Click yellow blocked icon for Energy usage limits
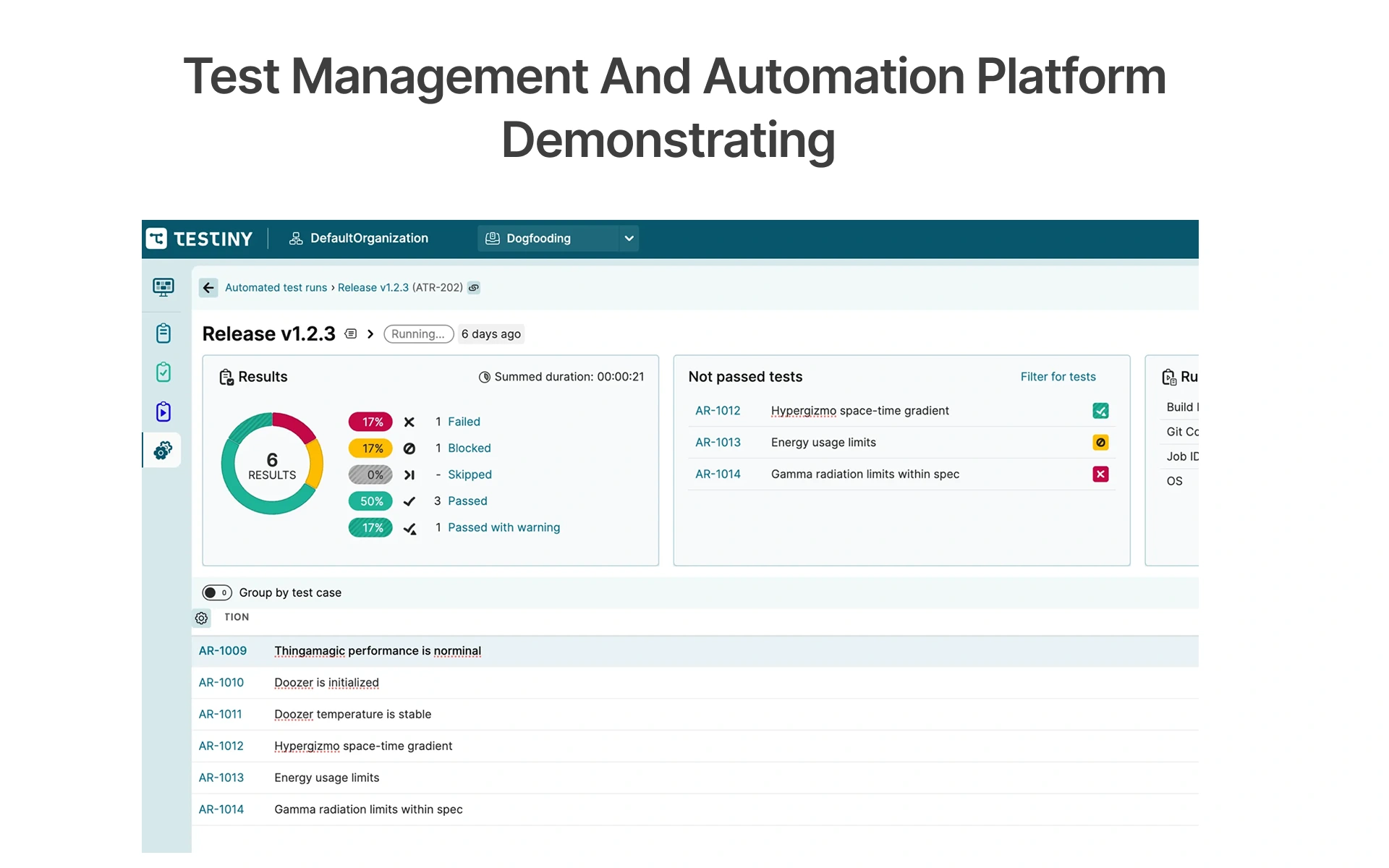1389x868 pixels. coord(1100,443)
